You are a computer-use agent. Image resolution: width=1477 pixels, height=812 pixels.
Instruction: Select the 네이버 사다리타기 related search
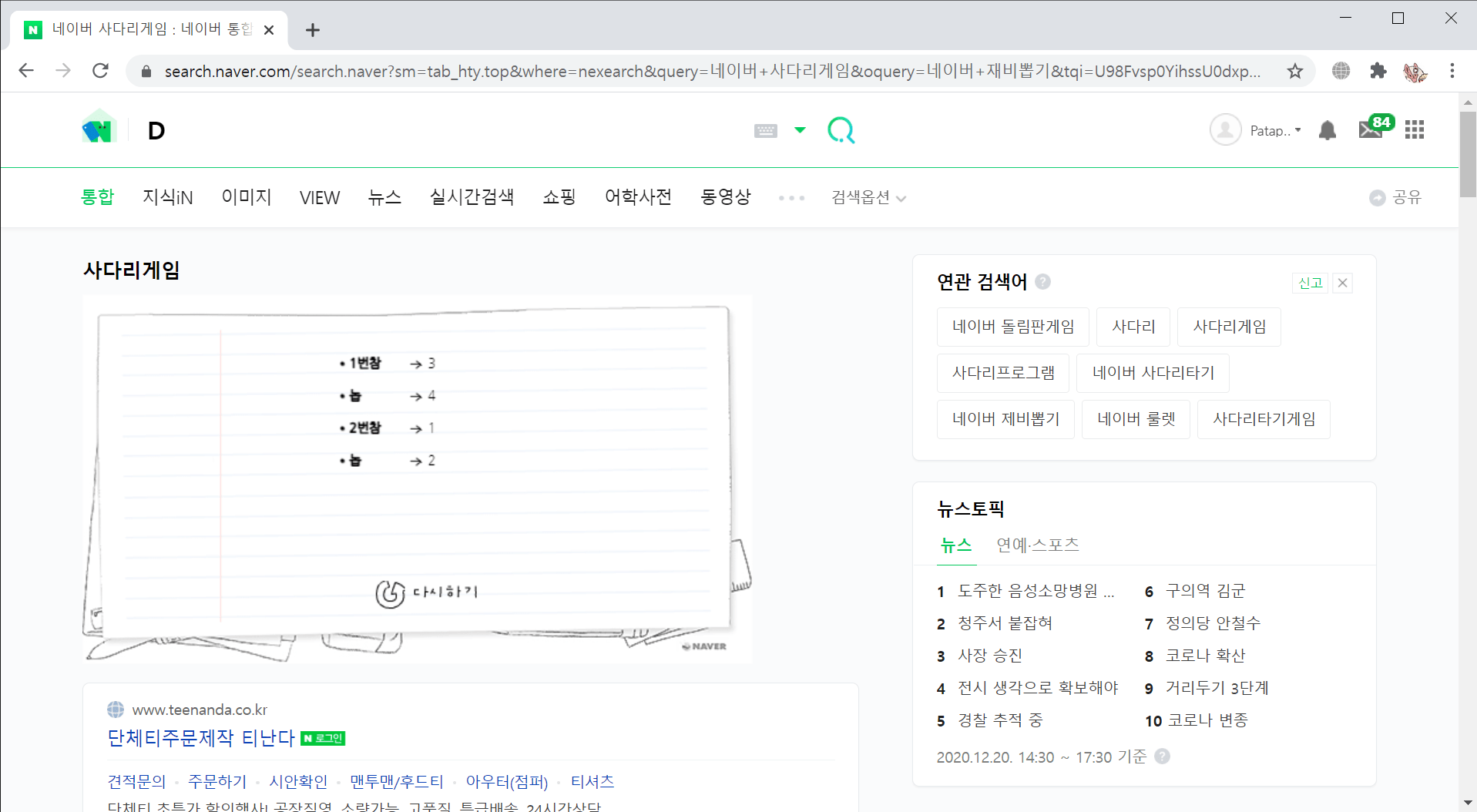(1153, 373)
